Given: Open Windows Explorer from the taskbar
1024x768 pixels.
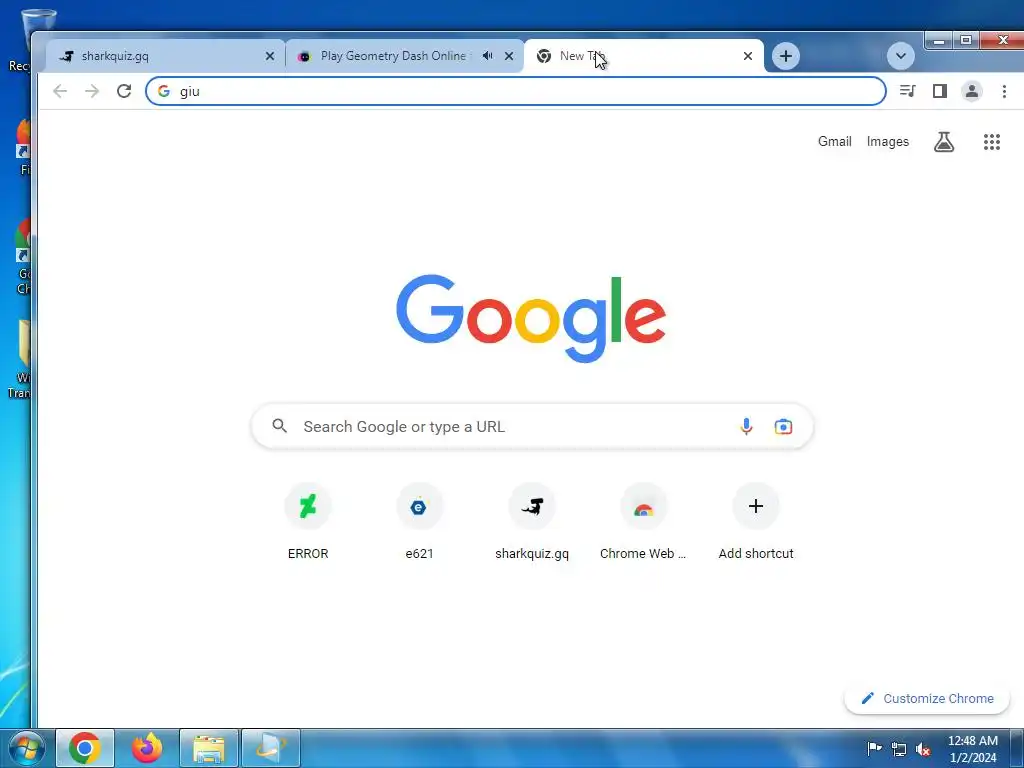Looking at the screenshot, I should [x=209, y=748].
